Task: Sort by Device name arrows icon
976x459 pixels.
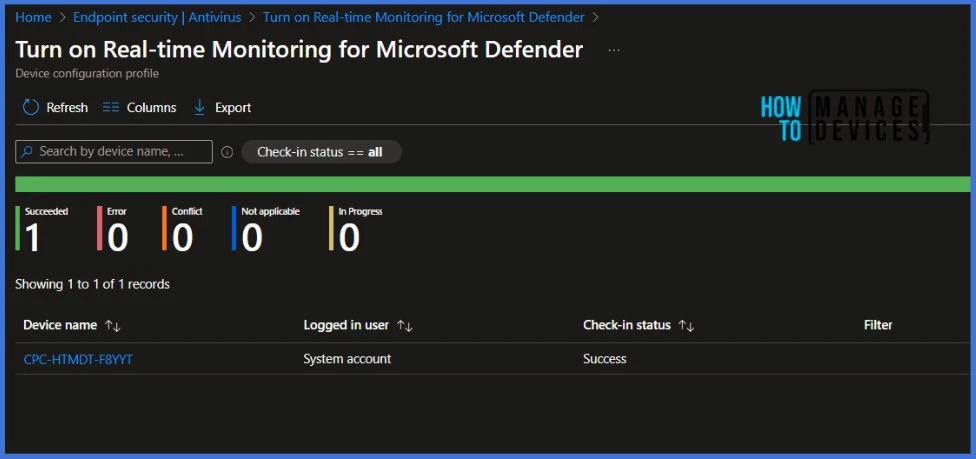Action: point(112,326)
